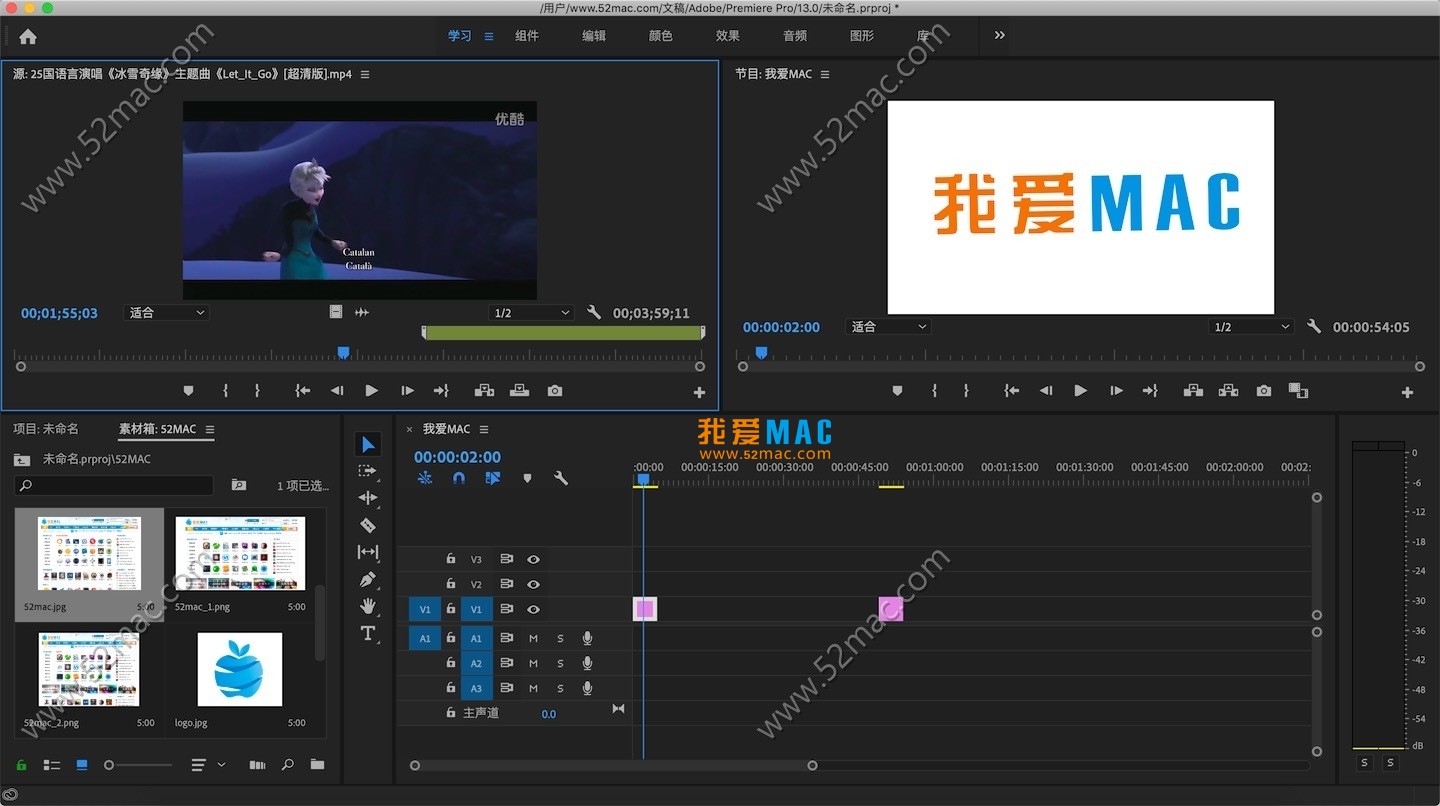Click source monitor playhead marker
Screen dimensions: 1440x806
(343, 353)
